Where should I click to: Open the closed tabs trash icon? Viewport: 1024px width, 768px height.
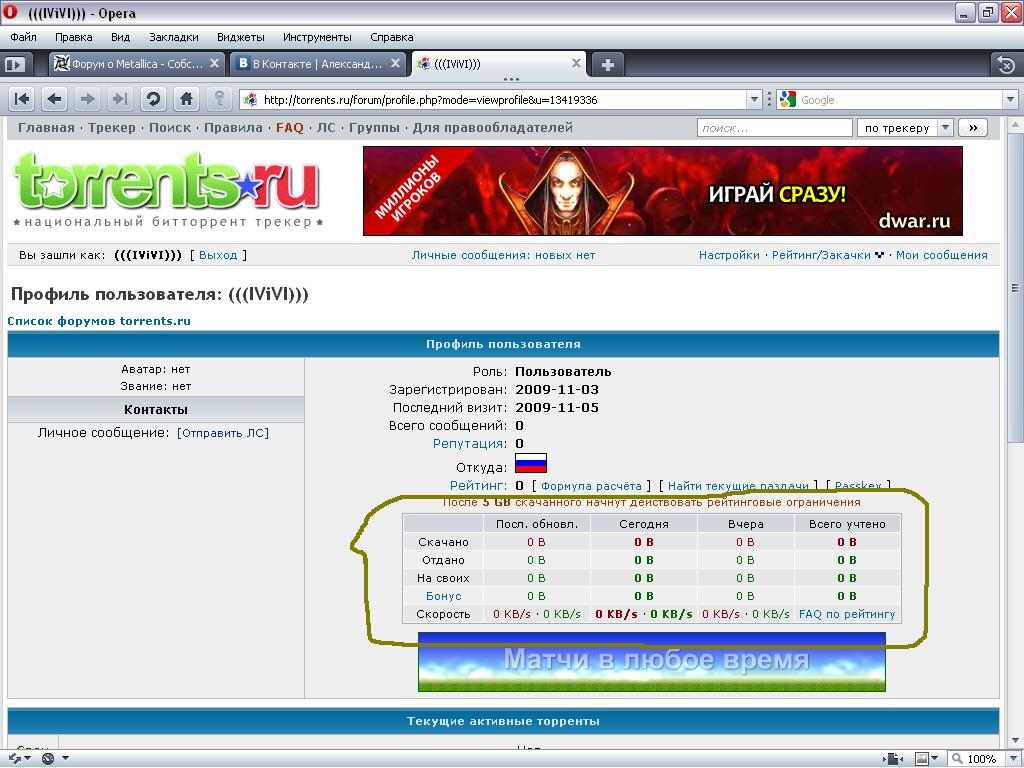pyautogui.click(x=1004, y=64)
